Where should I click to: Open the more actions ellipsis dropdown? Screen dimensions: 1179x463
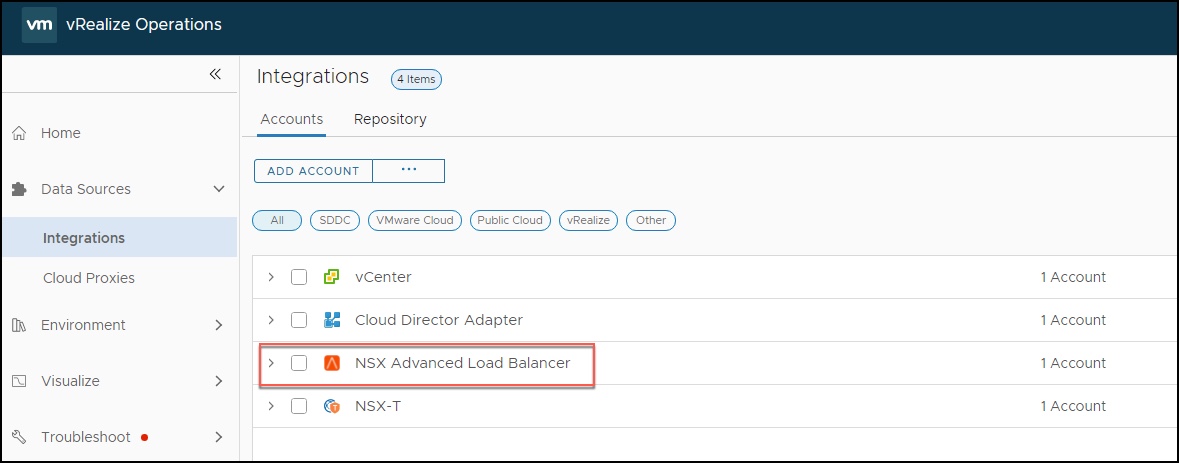pos(408,171)
